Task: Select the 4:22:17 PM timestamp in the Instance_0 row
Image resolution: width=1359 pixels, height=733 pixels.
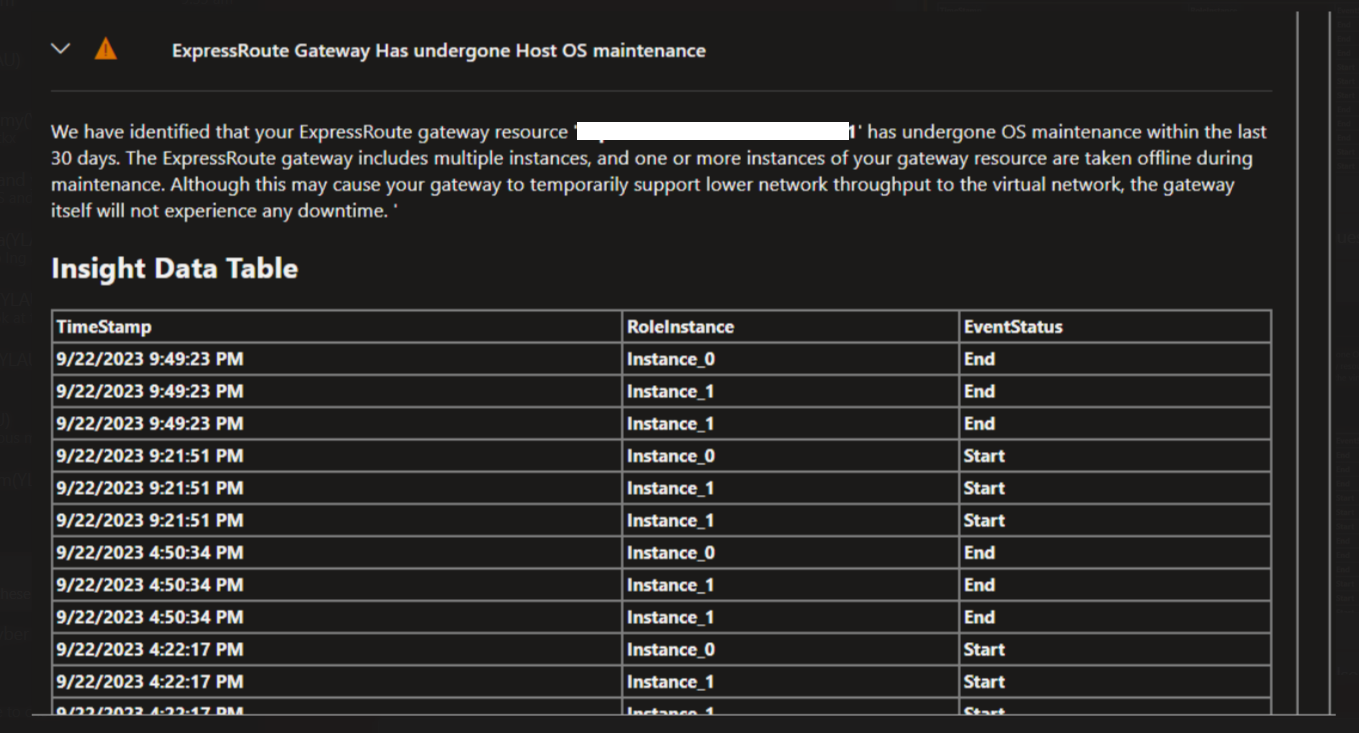Action: [150, 650]
